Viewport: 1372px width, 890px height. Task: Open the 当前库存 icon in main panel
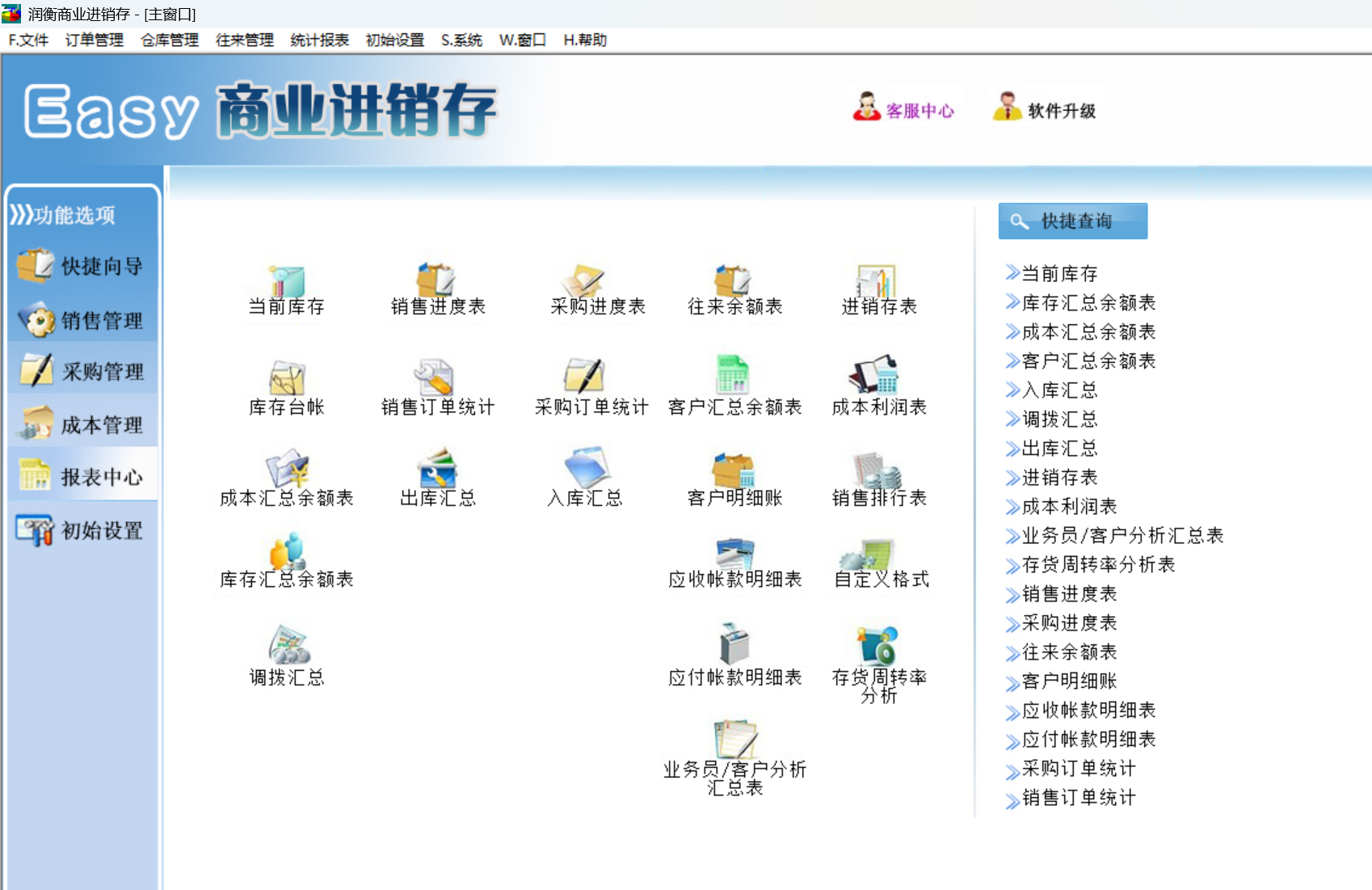(286, 282)
